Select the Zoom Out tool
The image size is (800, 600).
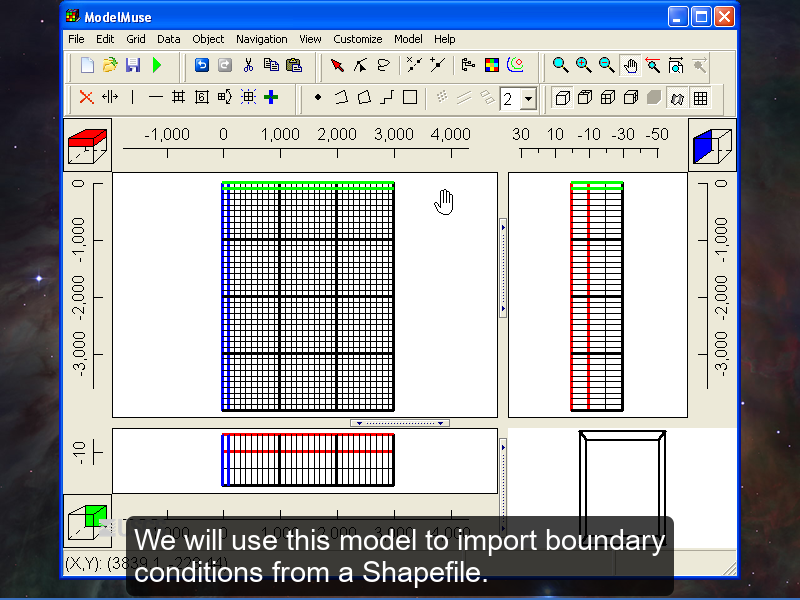(x=605, y=65)
